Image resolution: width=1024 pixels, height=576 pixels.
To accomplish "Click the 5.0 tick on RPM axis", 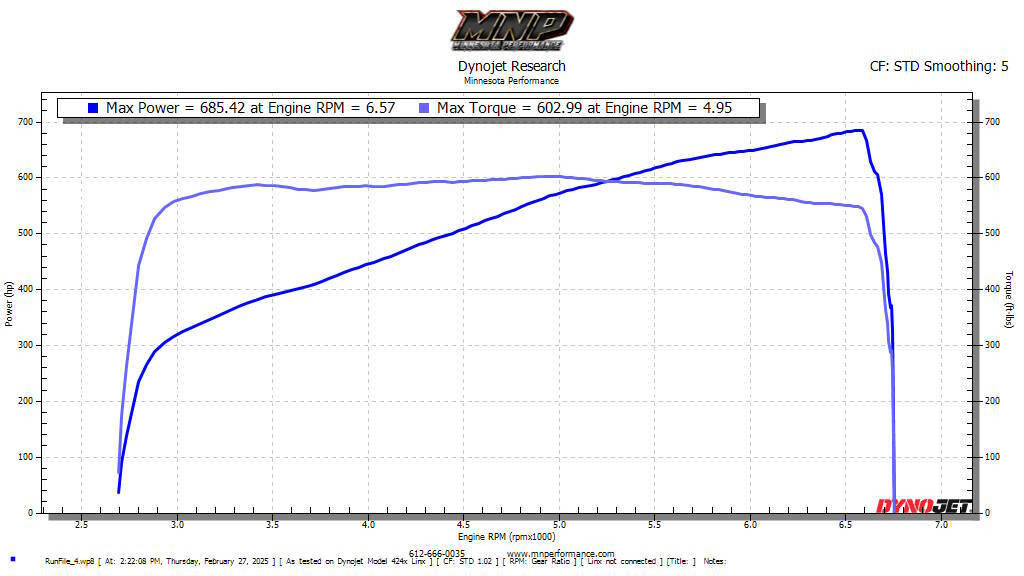I will 559,524.
